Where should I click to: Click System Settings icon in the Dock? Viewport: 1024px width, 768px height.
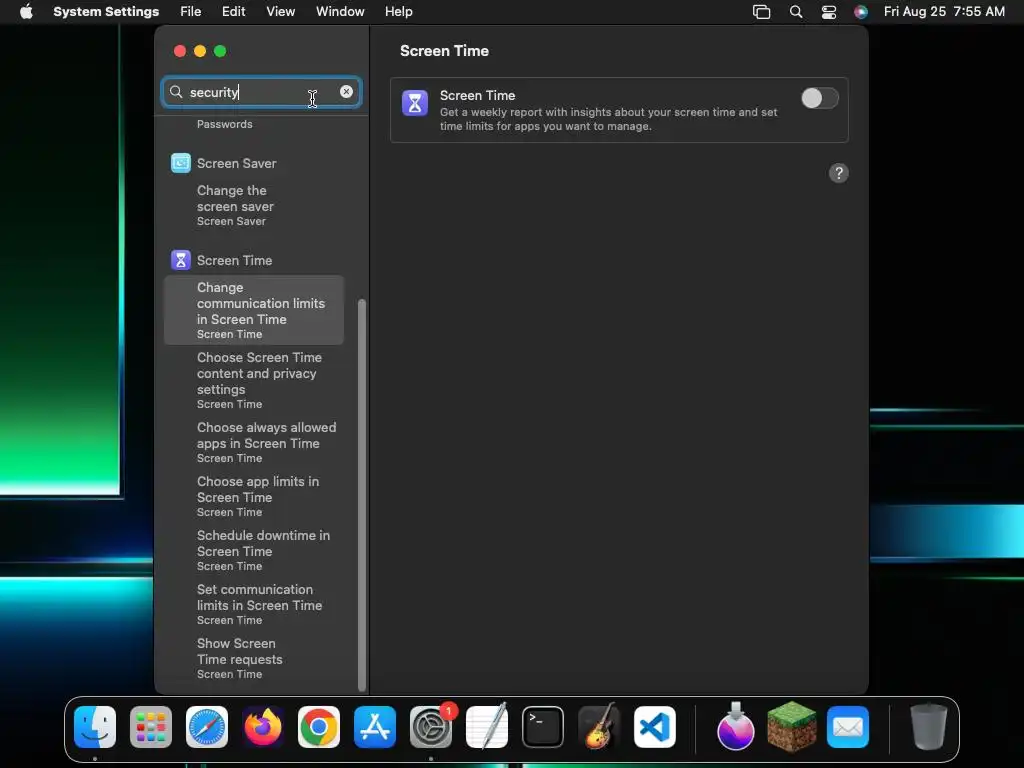point(431,727)
